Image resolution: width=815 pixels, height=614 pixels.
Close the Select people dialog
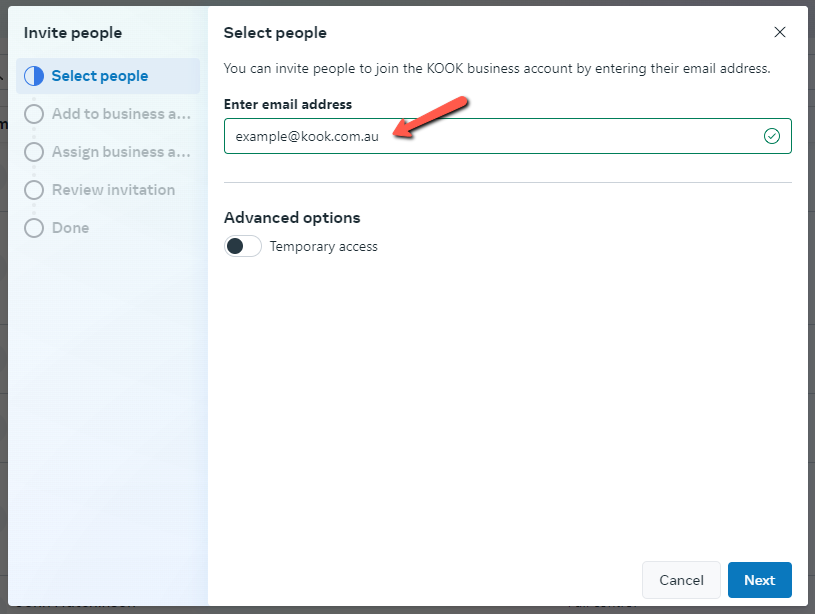[780, 32]
